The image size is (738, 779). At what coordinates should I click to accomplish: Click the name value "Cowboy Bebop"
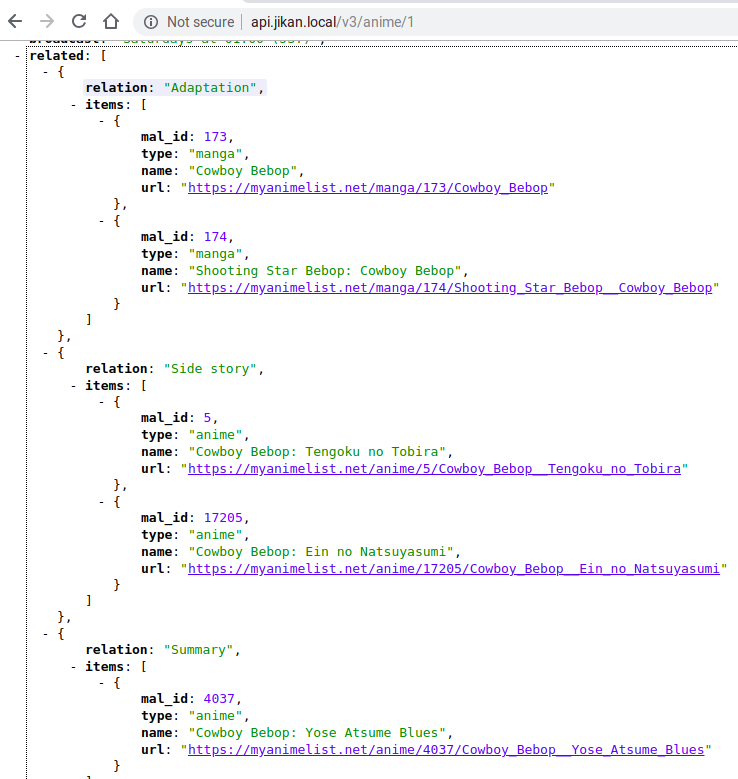[x=243, y=171]
